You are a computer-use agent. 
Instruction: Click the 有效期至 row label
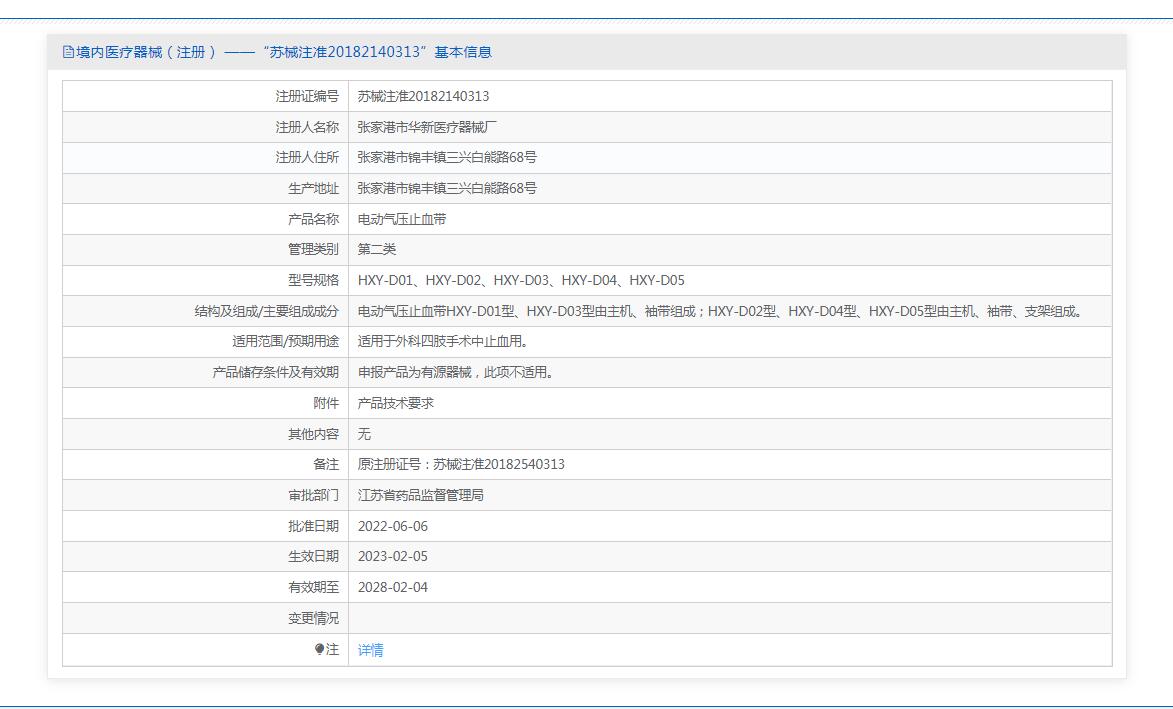(x=313, y=588)
